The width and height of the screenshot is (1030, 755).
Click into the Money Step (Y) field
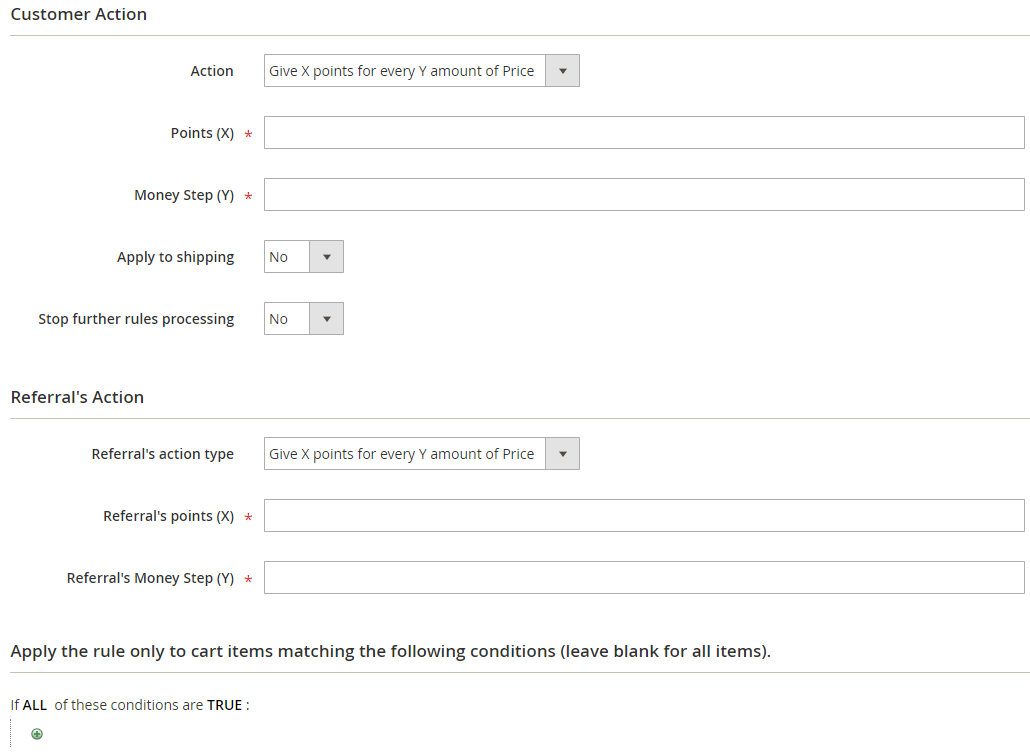click(643, 195)
